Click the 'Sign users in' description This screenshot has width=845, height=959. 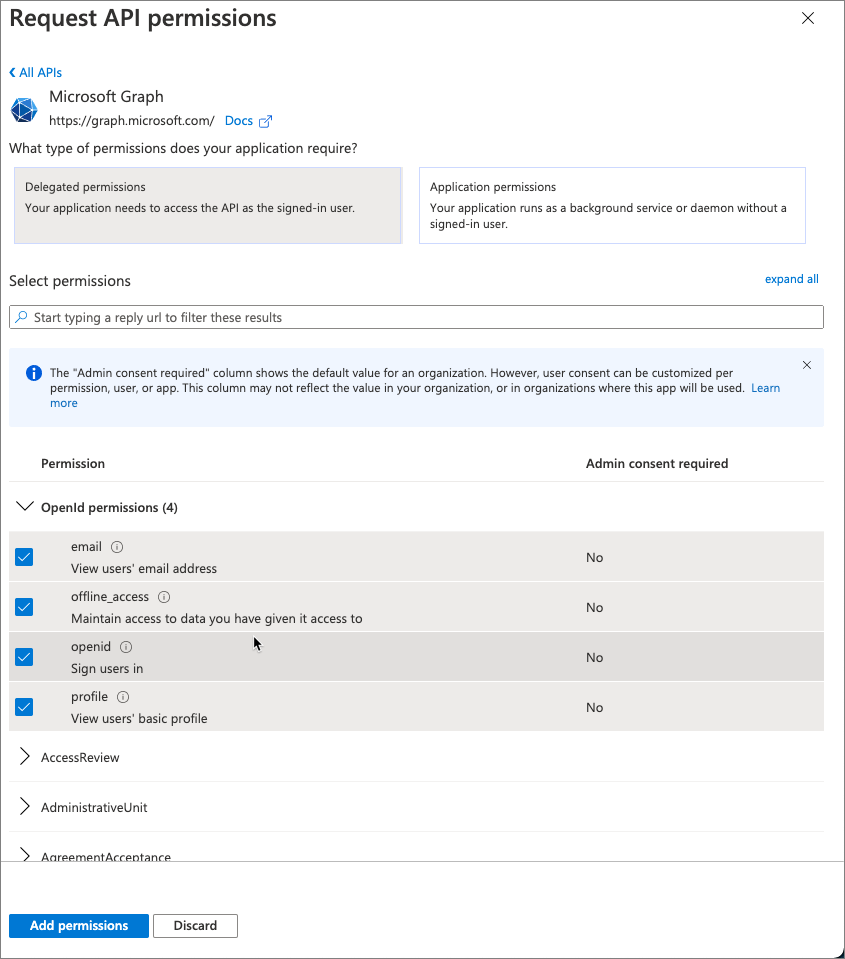tap(107, 668)
